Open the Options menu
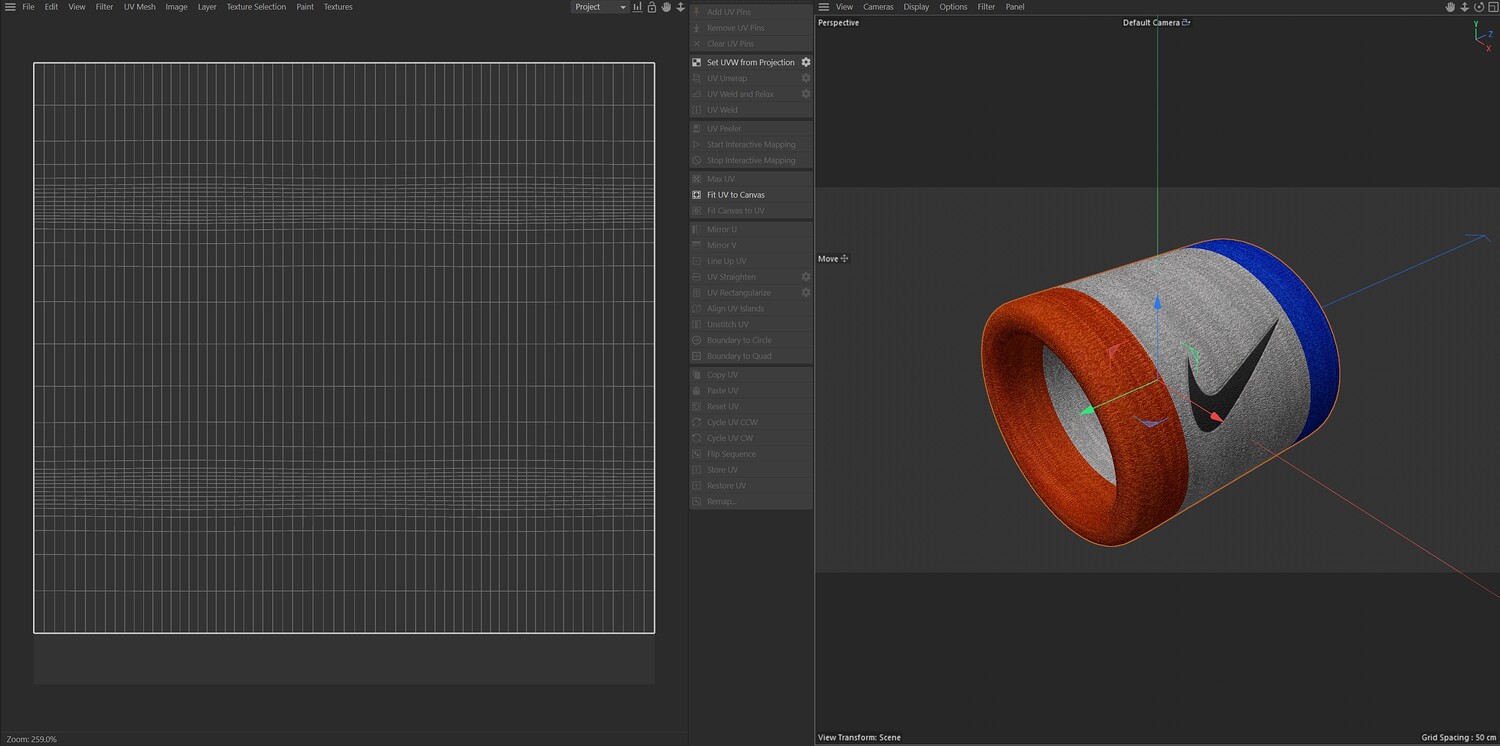The image size is (1500, 746). click(x=953, y=7)
